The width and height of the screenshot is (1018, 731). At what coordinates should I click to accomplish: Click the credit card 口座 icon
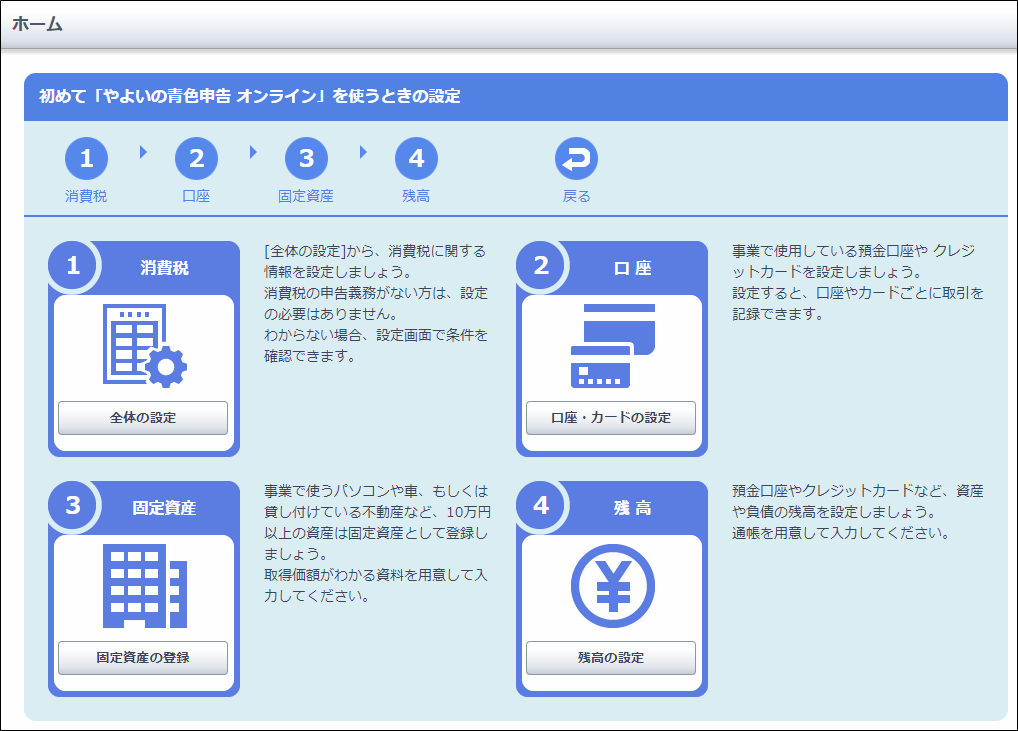611,345
